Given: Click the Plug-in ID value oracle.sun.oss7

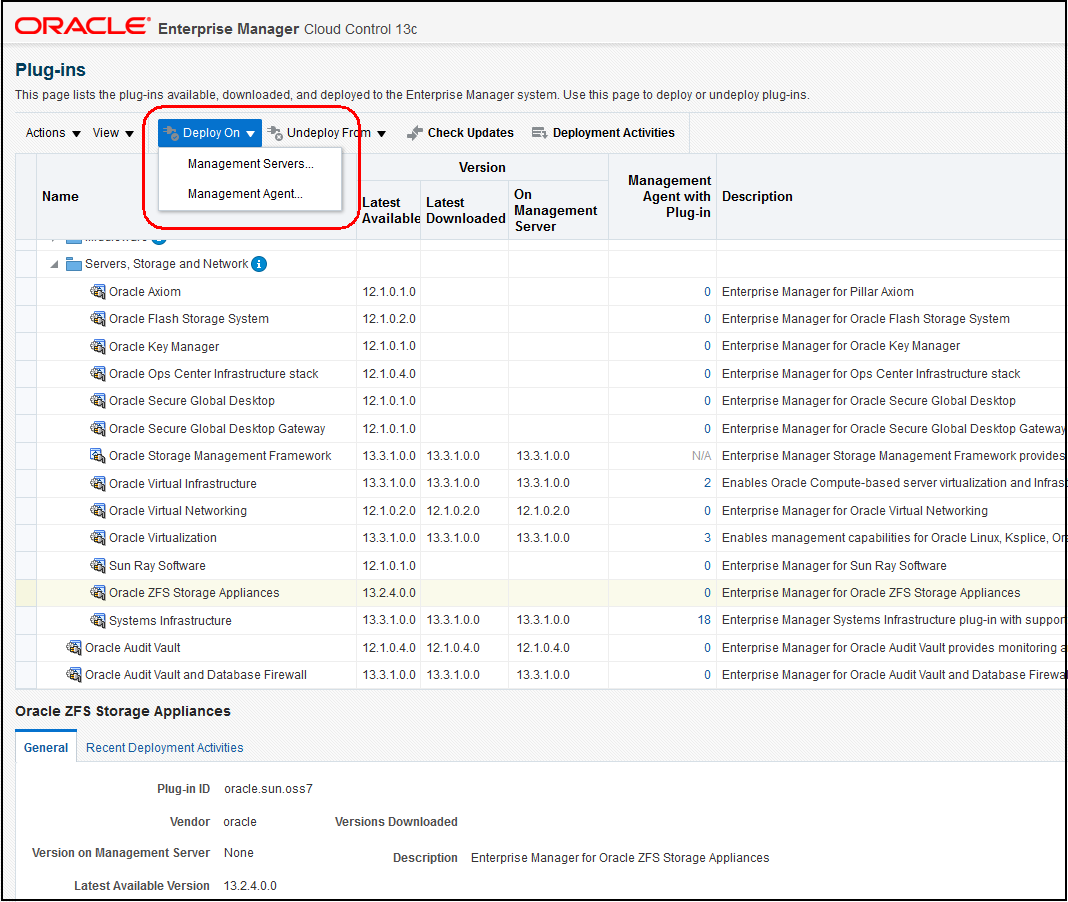Looking at the screenshot, I should point(268,789).
